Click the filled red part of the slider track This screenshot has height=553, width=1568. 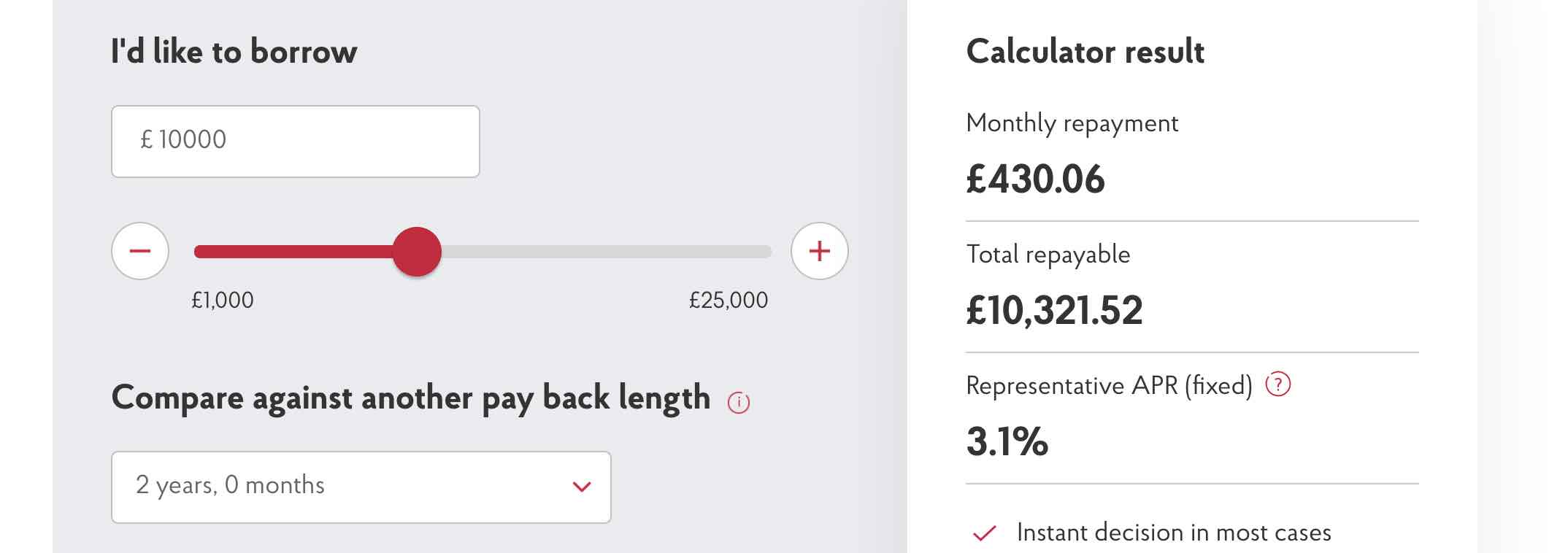pyautogui.click(x=293, y=252)
